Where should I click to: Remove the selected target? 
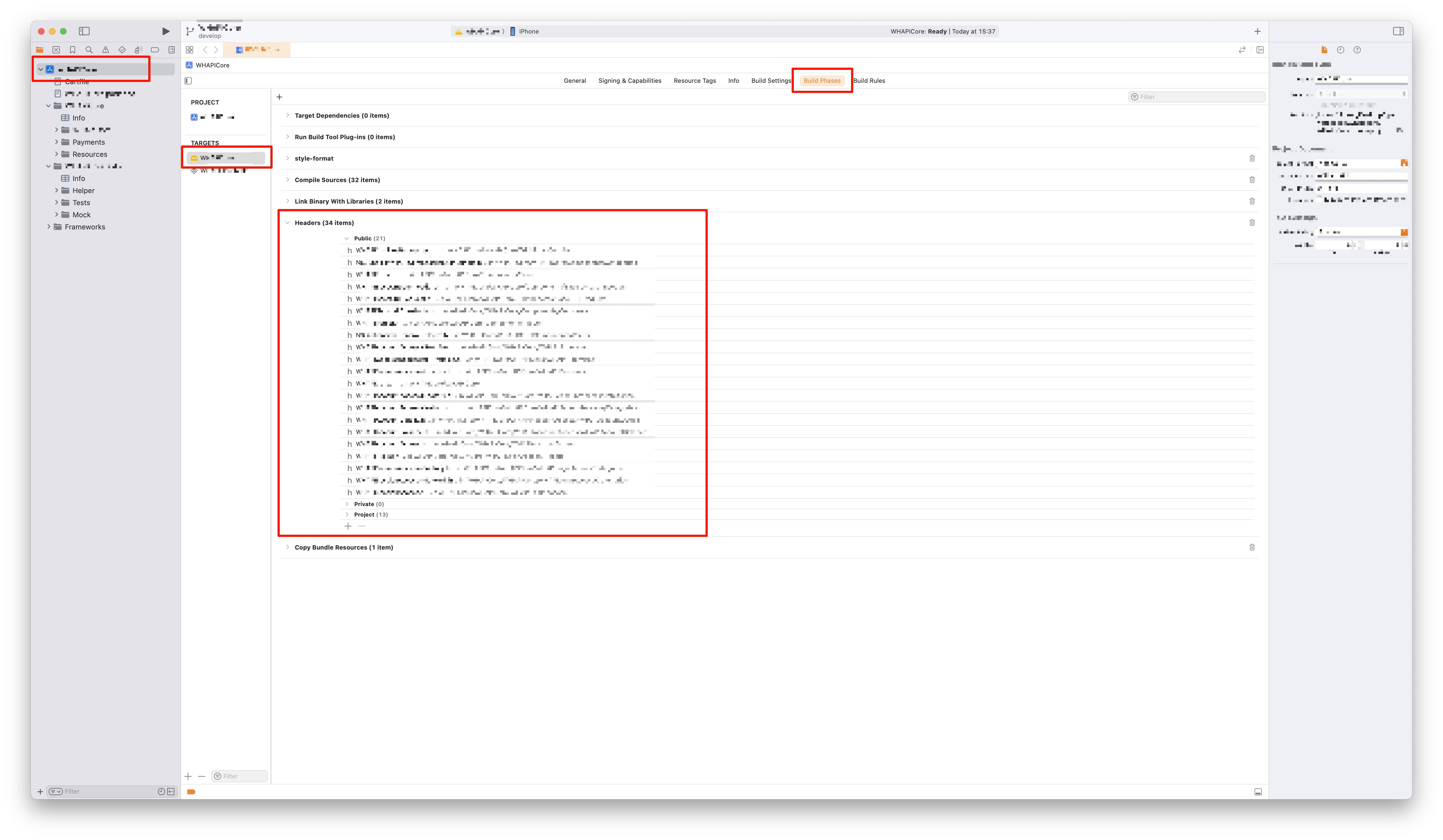[202, 776]
